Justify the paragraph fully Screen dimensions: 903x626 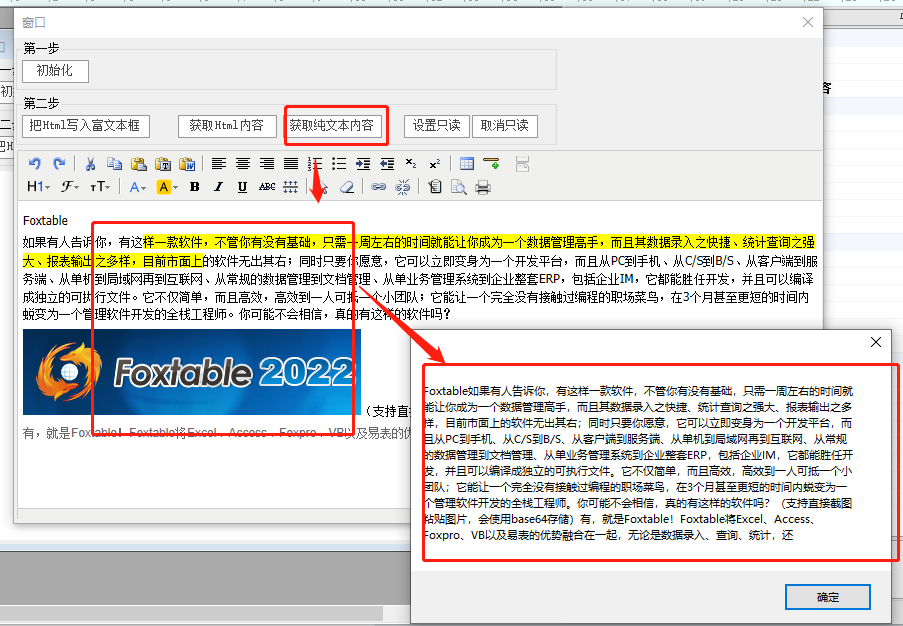(291, 164)
